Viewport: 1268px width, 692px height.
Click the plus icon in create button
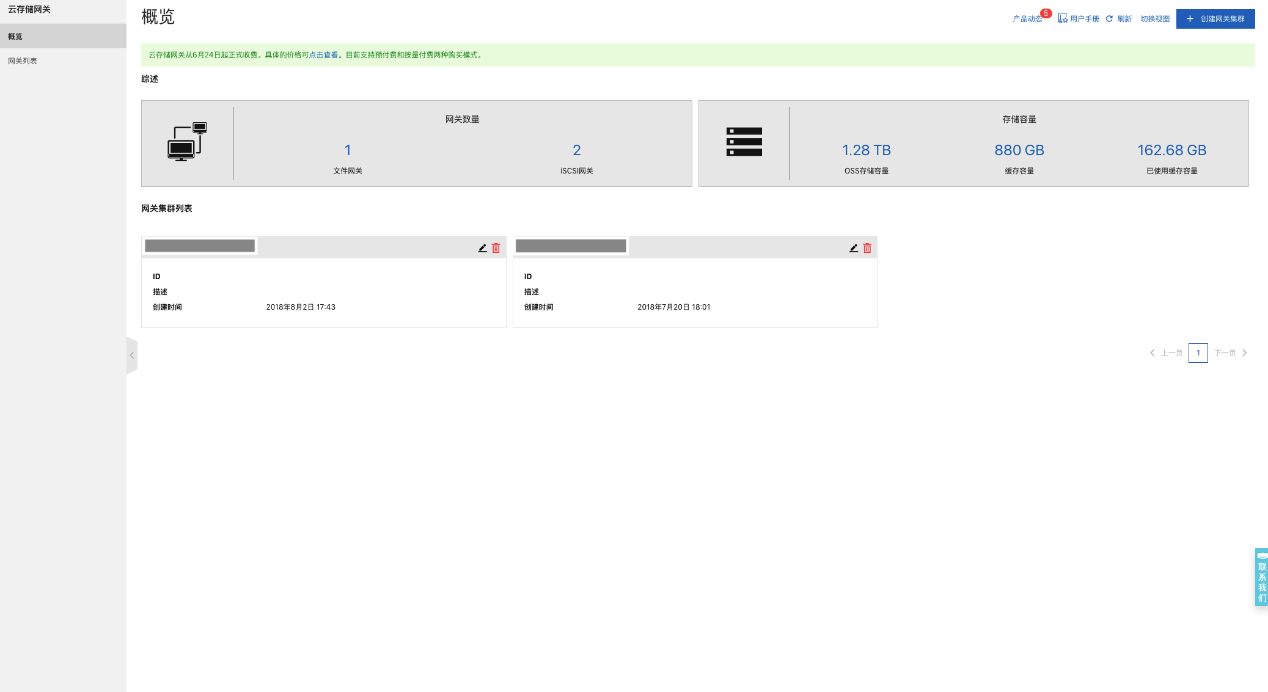1190,19
